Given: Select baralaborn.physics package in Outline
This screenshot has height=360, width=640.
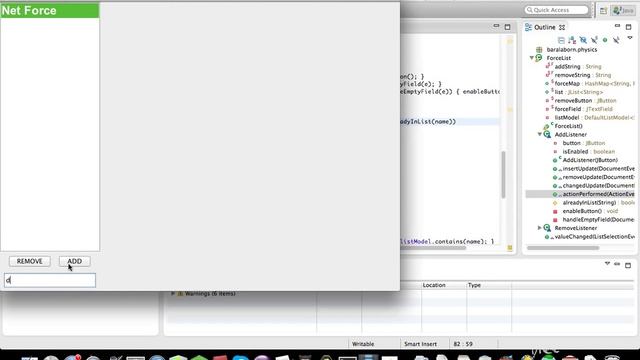Looking at the screenshot, I should pos(571,49).
